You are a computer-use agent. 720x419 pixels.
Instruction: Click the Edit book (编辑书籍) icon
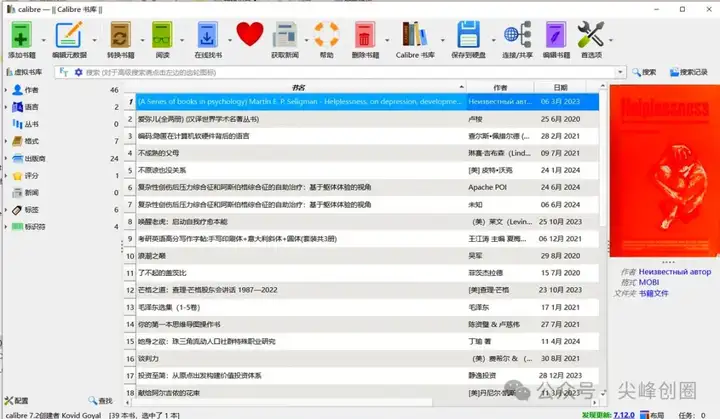[x=556, y=34]
